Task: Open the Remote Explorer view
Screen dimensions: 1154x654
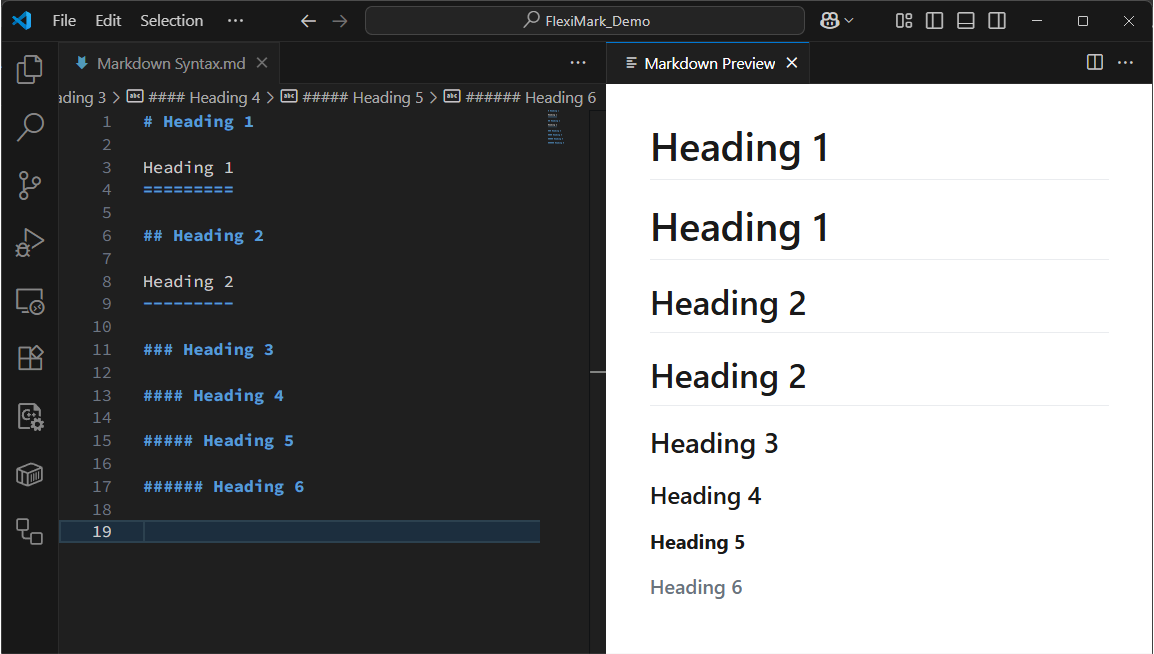Action: coord(29,301)
